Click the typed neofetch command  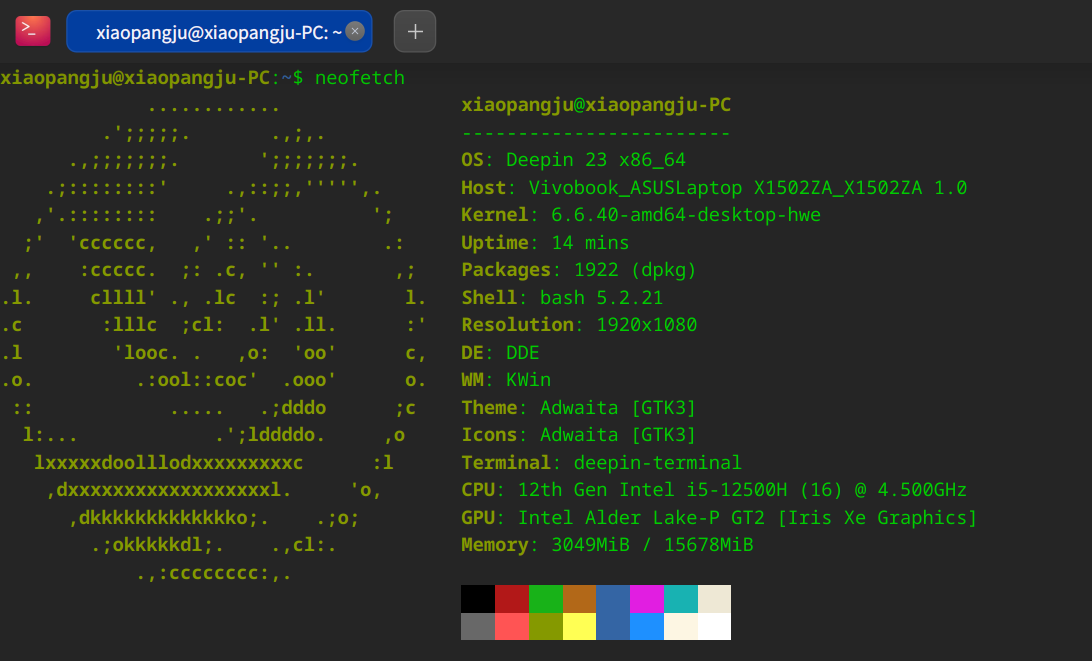click(359, 77)
